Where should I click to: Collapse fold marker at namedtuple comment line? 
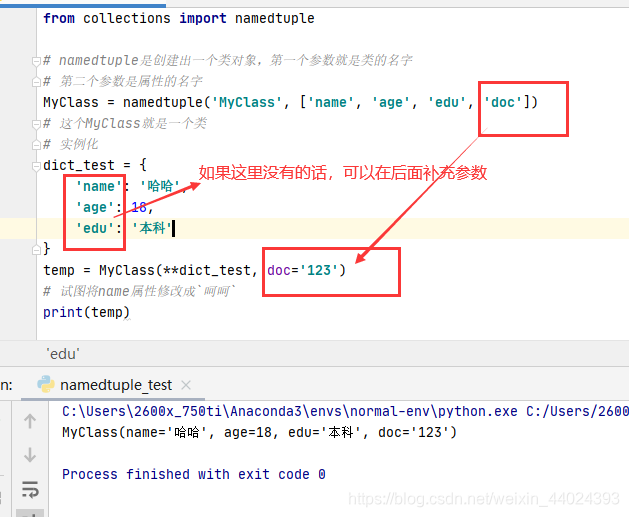36,61
